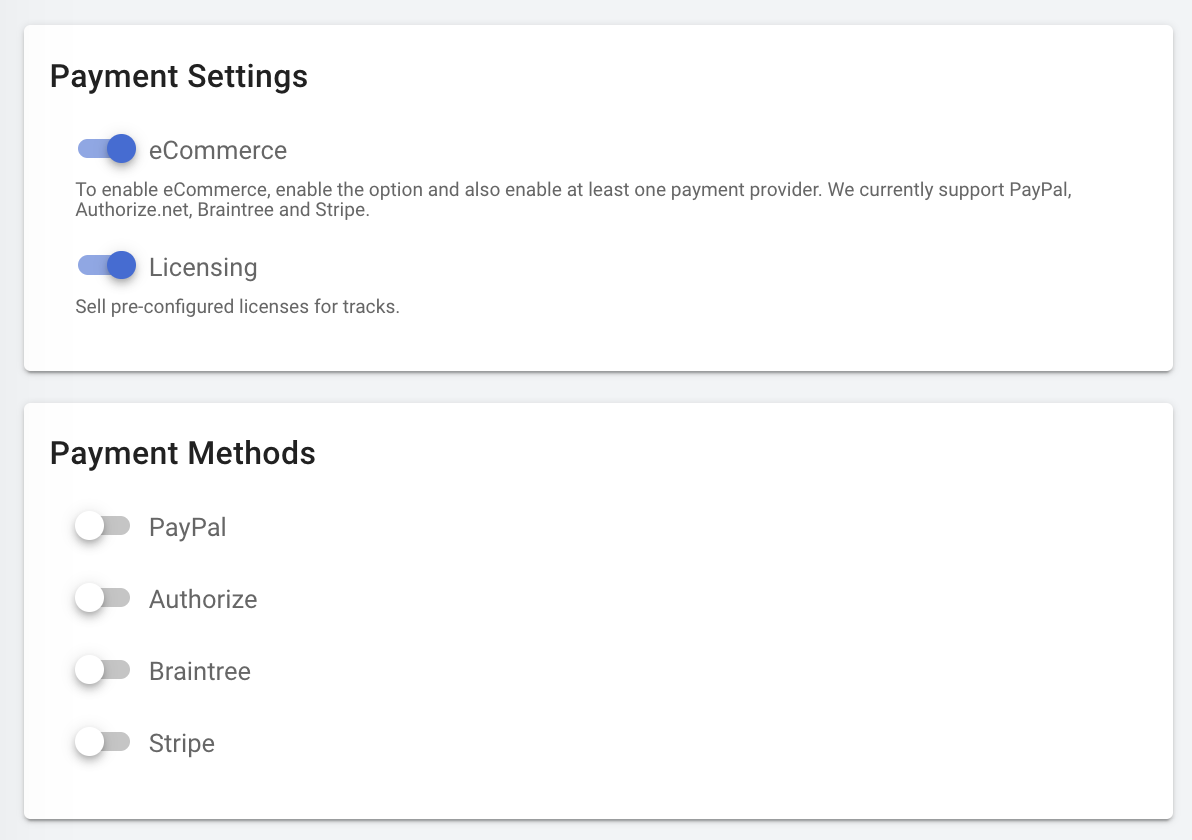Turn on the Stripe toggle switch
The image size is (1192, 840).
103,742
